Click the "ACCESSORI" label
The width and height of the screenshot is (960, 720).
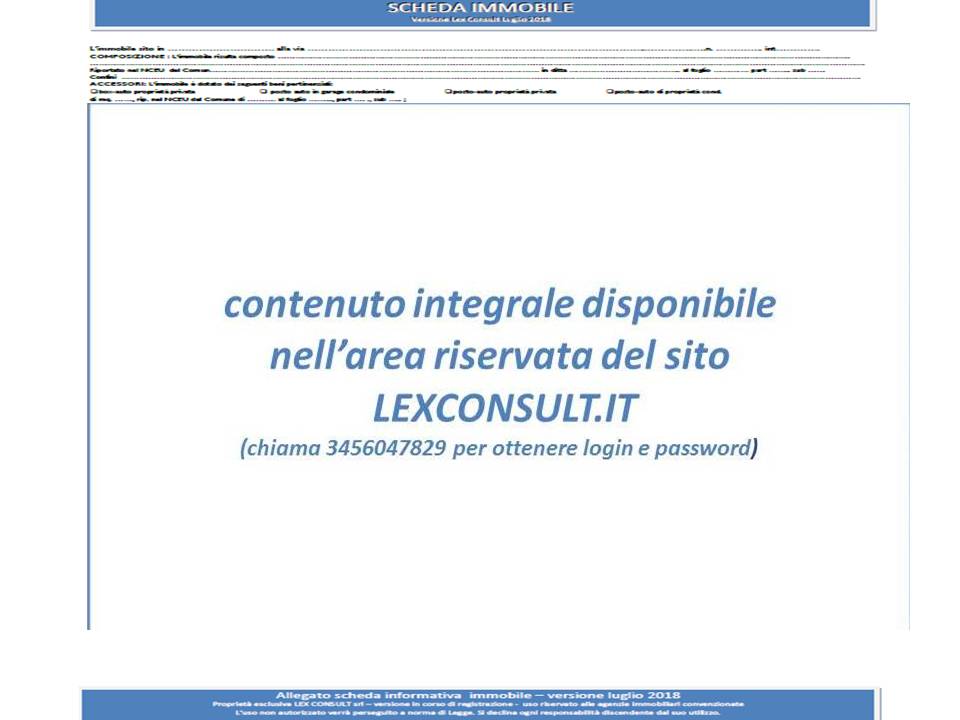pyautogui.click(x=117, y=84)
